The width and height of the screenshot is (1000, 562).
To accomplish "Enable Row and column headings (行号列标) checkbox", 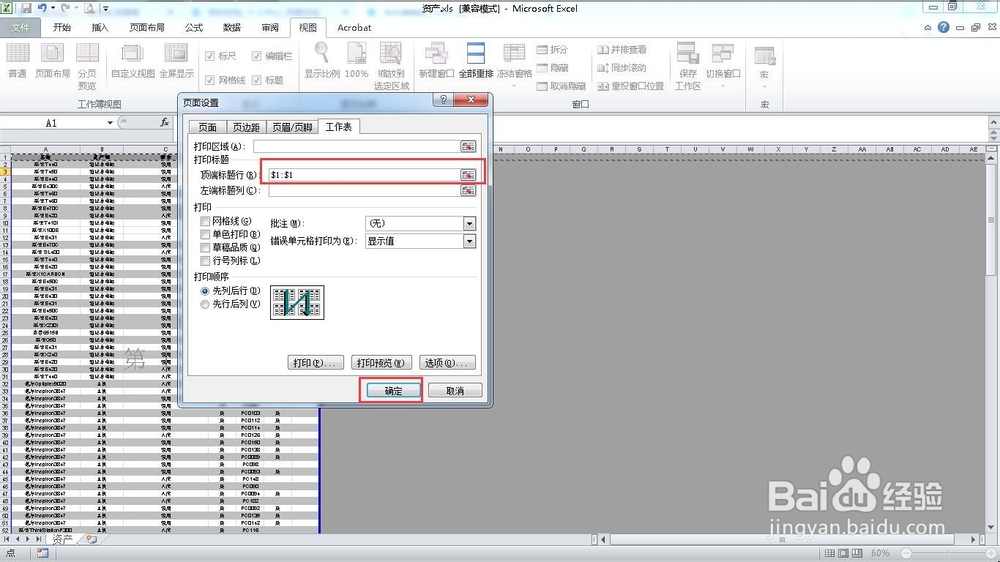I will pos(205,261).
